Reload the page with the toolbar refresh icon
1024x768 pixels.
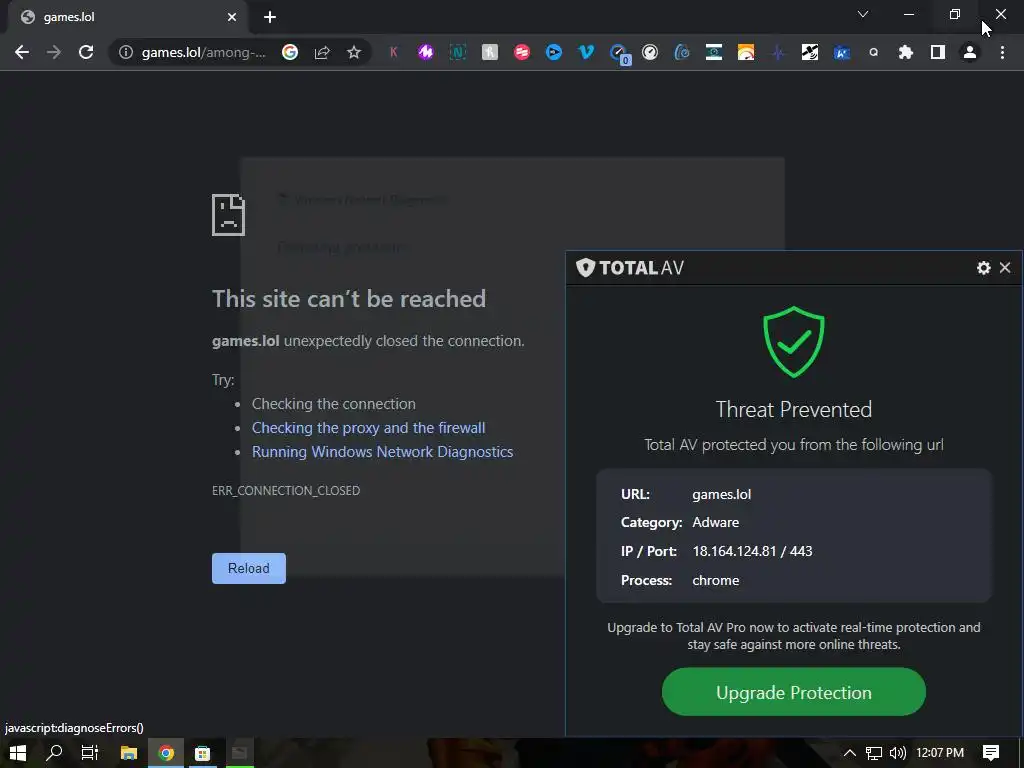coord(86,52)
